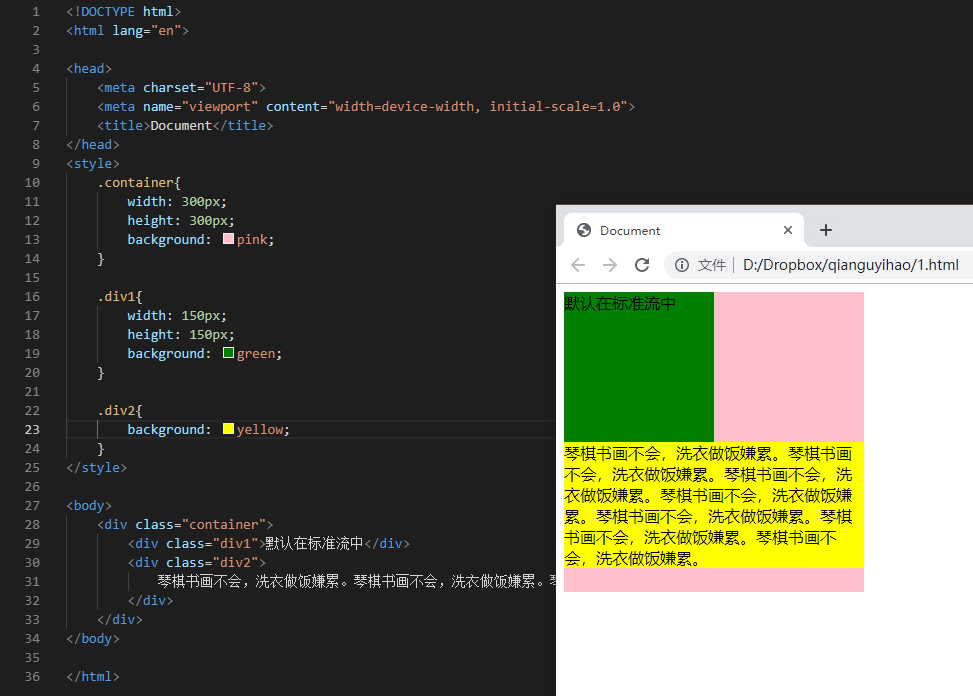Screen dimensions: 973x696
Task: Open the site information icon in address bar
Action: coord(682,265)
